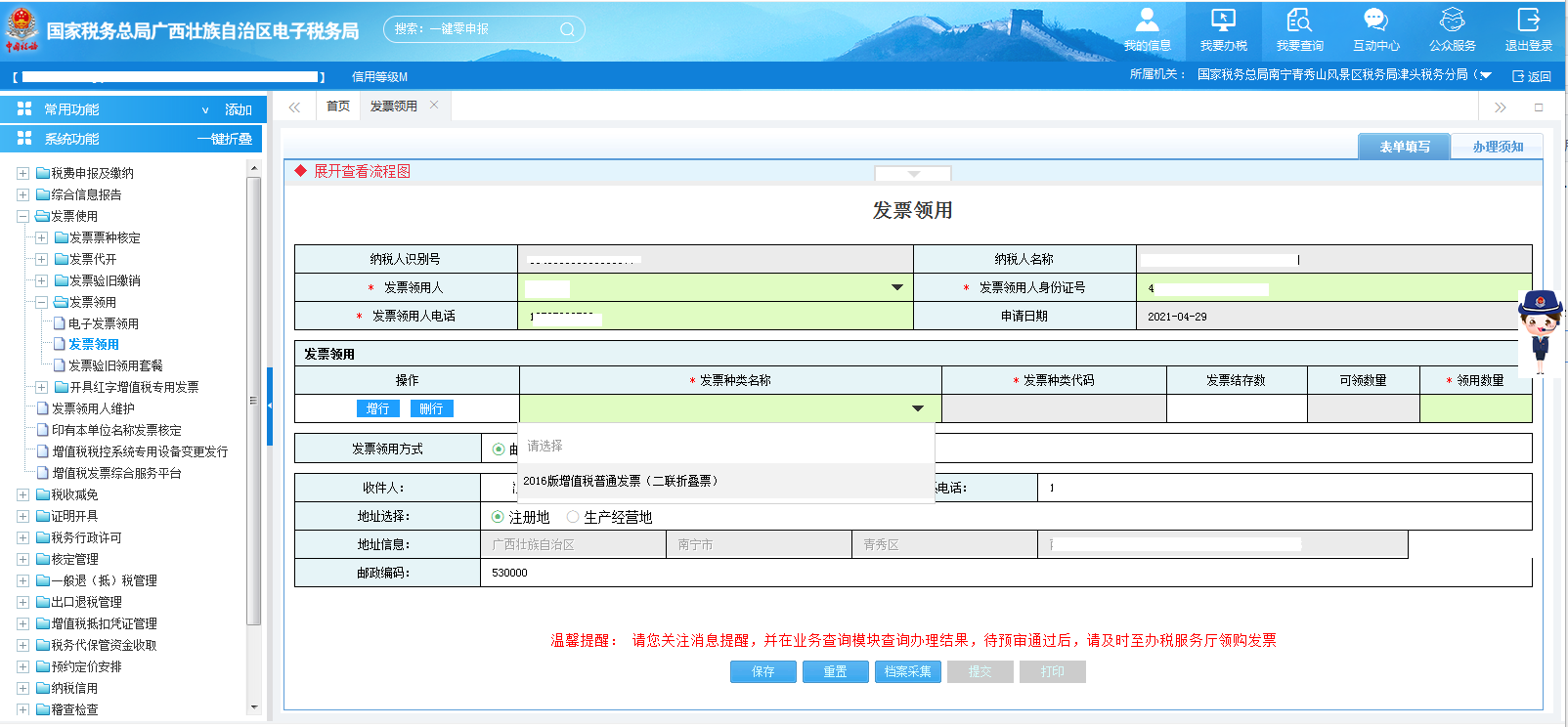Image resolution: width=1568 pixels, height=727 pixels.
Task: Click 退出登录 logout icon
Action: coord(1528,21)
